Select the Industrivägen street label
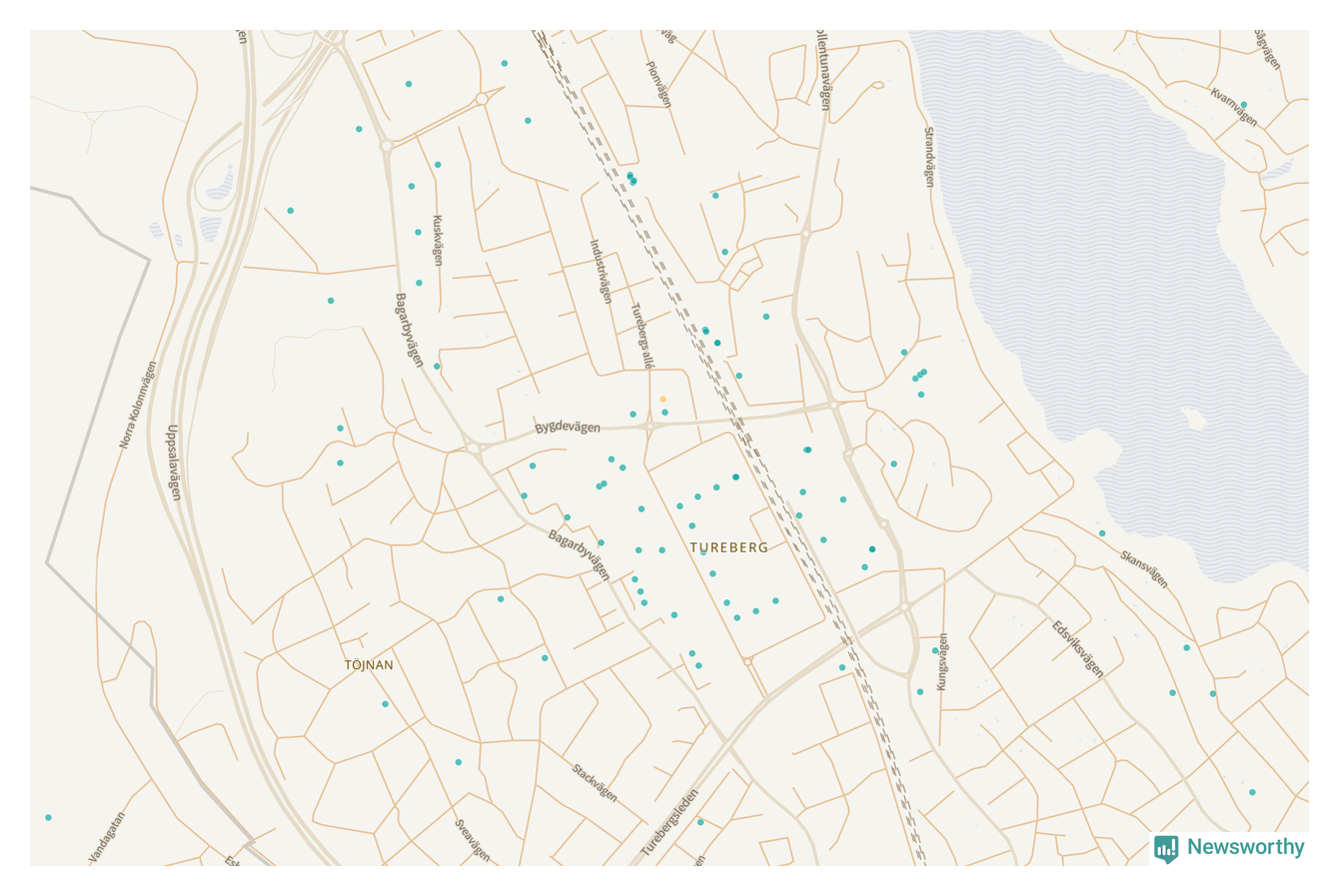This screenshot has width=1339, height=896. point(601,271)
